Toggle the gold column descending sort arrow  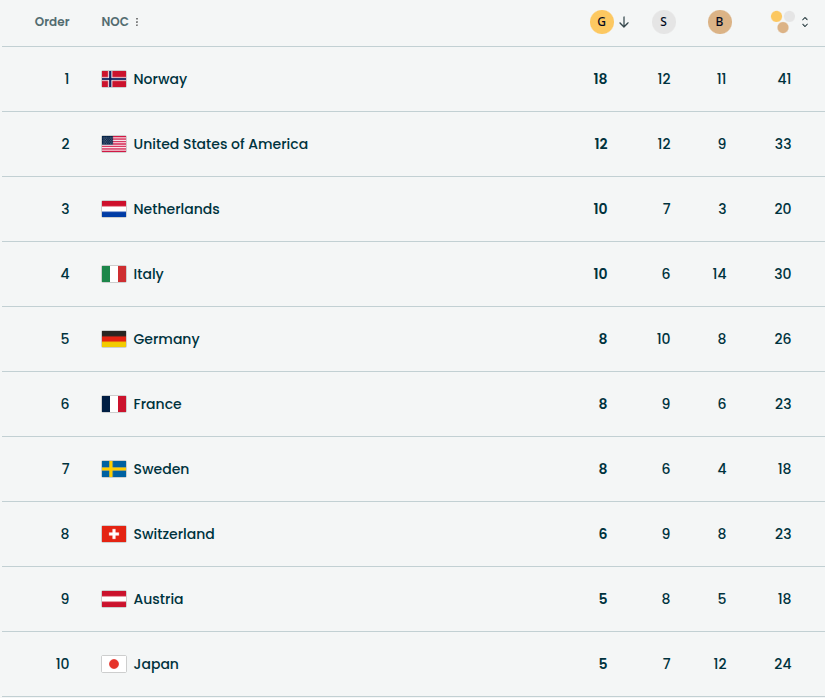[x=624, y=22]
